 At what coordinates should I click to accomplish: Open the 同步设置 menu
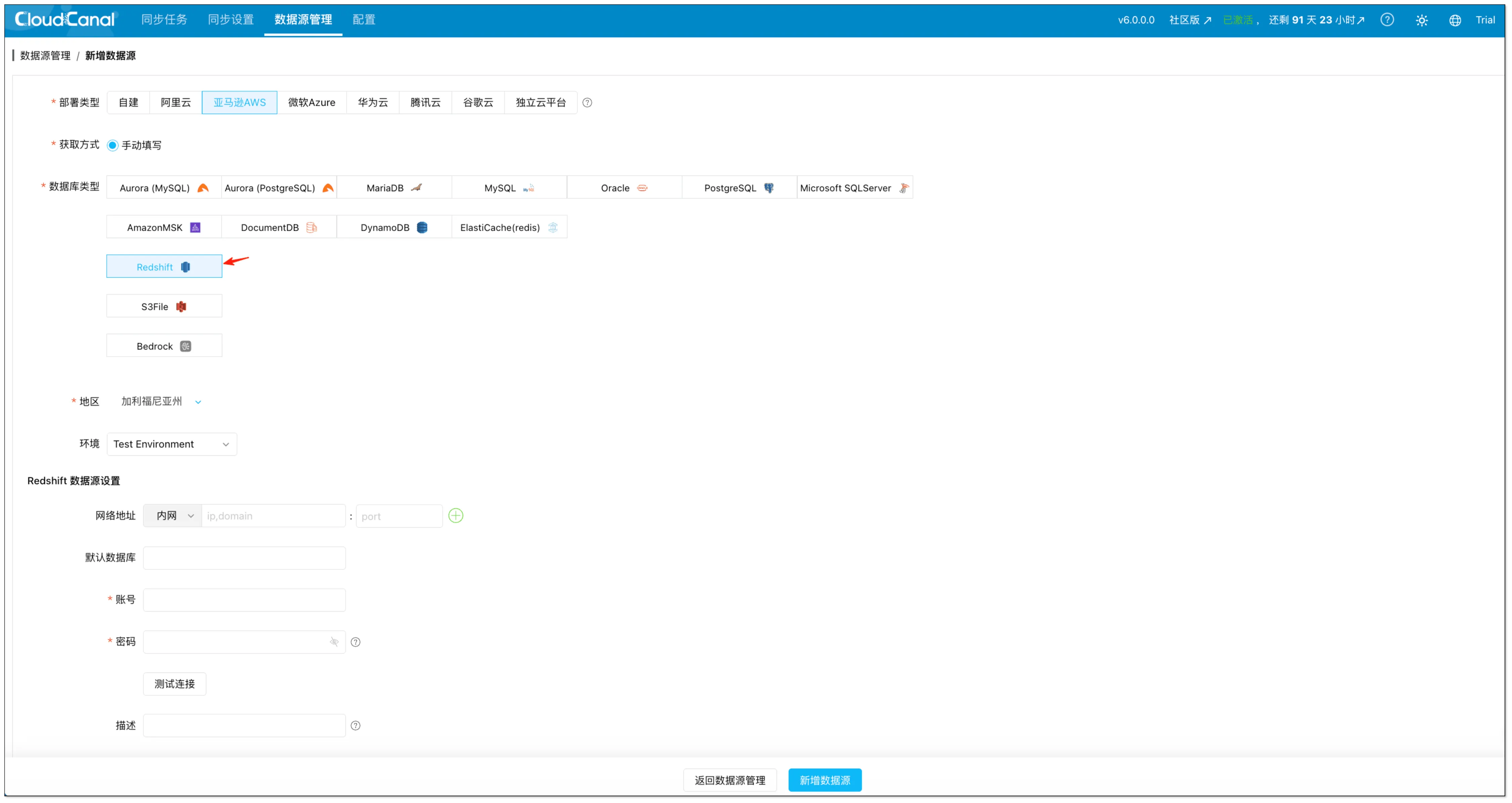point(231,20)
